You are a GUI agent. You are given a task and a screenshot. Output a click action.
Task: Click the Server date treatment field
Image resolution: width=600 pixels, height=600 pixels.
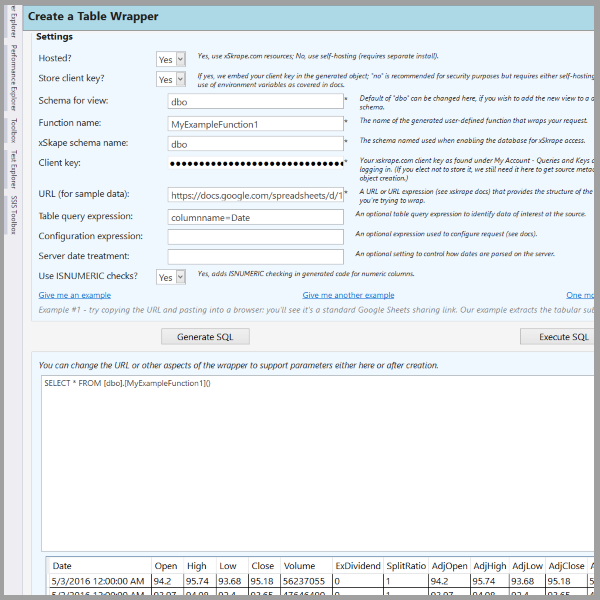pyautogui.click(x=255, y=257)
